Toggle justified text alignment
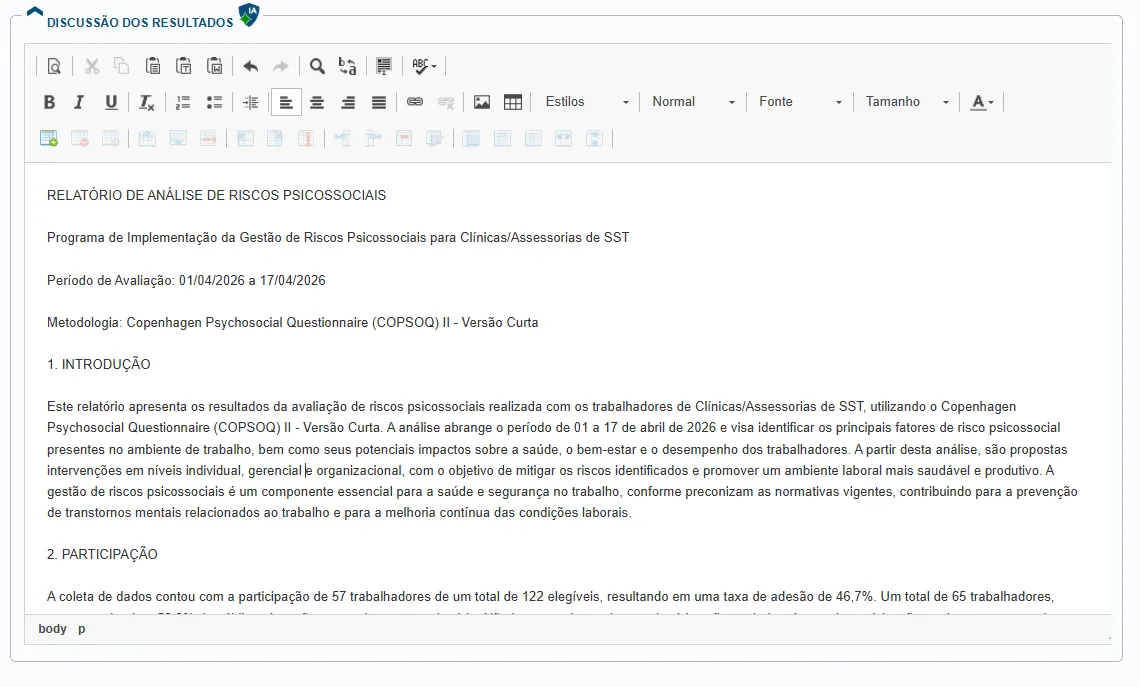Viewport: 1140px width, 687px height. point(379,103)
